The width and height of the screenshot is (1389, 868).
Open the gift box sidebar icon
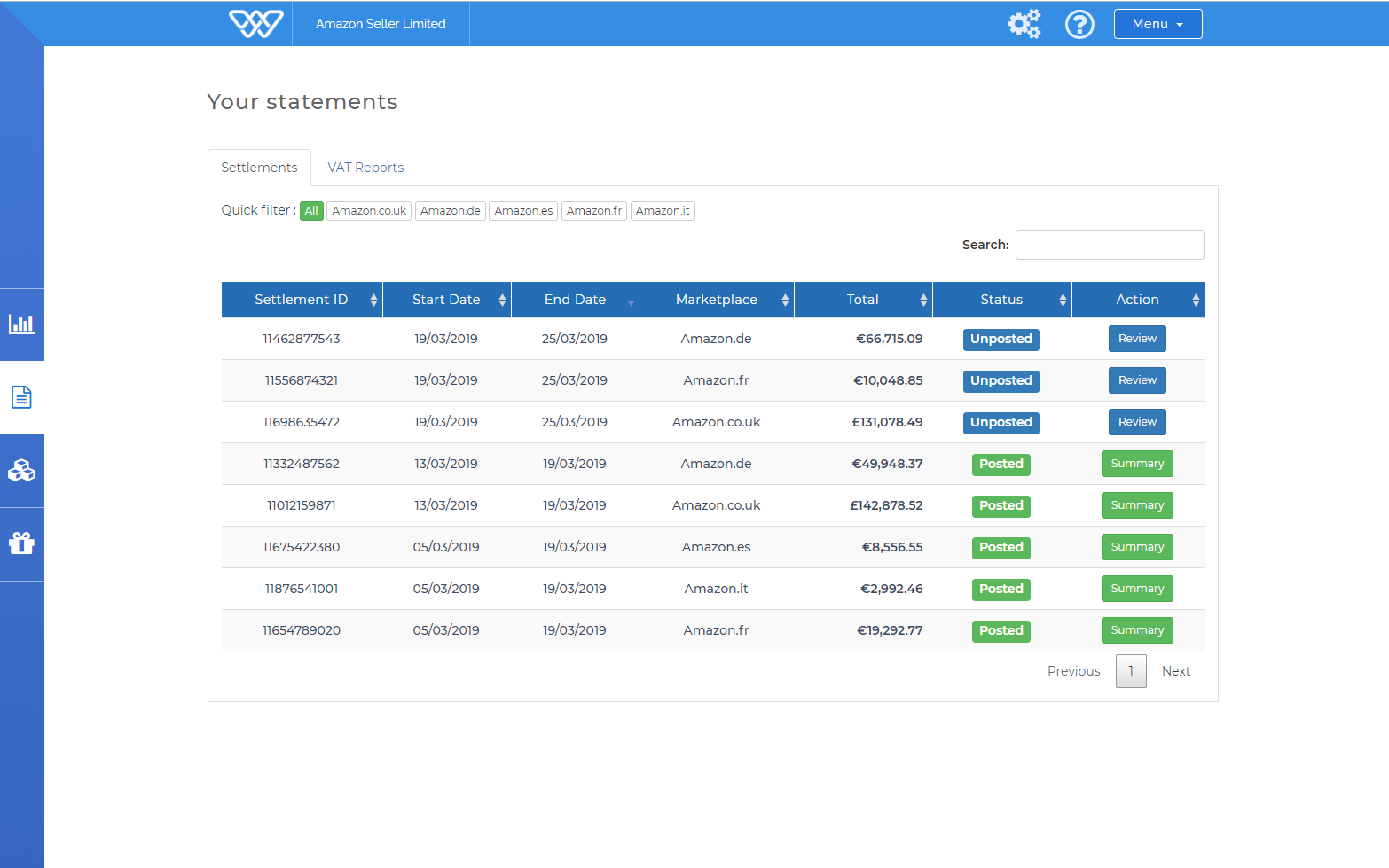click(22, 543)
